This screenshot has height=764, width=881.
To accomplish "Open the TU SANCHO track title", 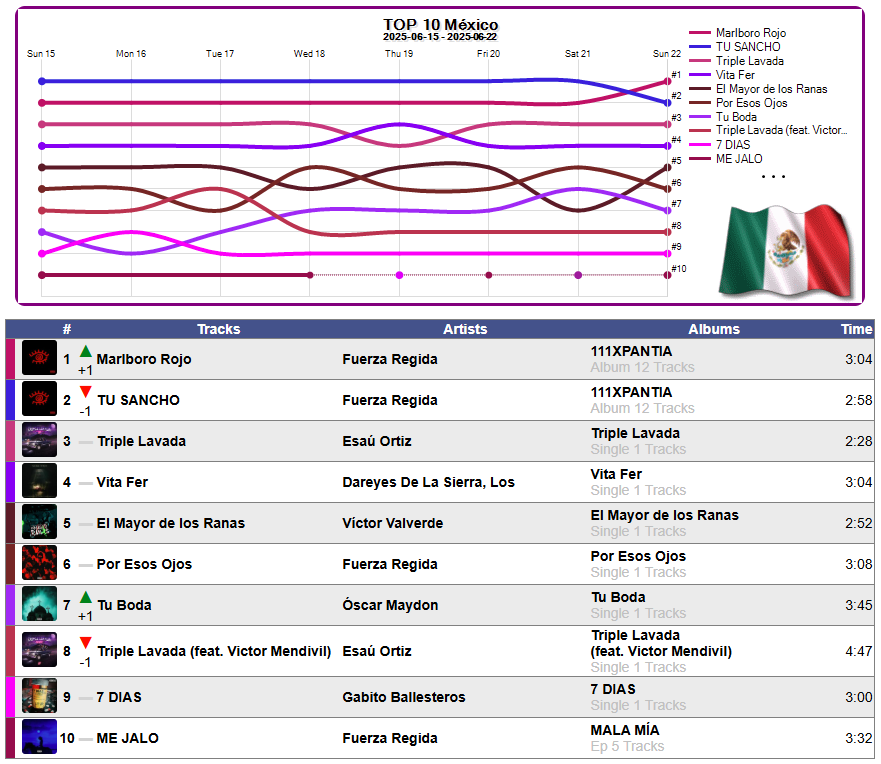I will (138, 400).
